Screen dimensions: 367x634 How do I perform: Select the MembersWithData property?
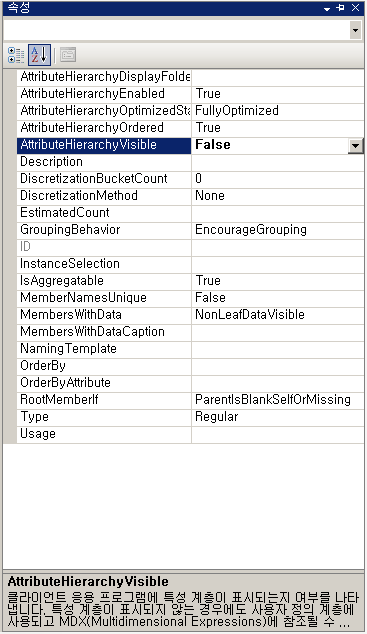pos(104,315)
